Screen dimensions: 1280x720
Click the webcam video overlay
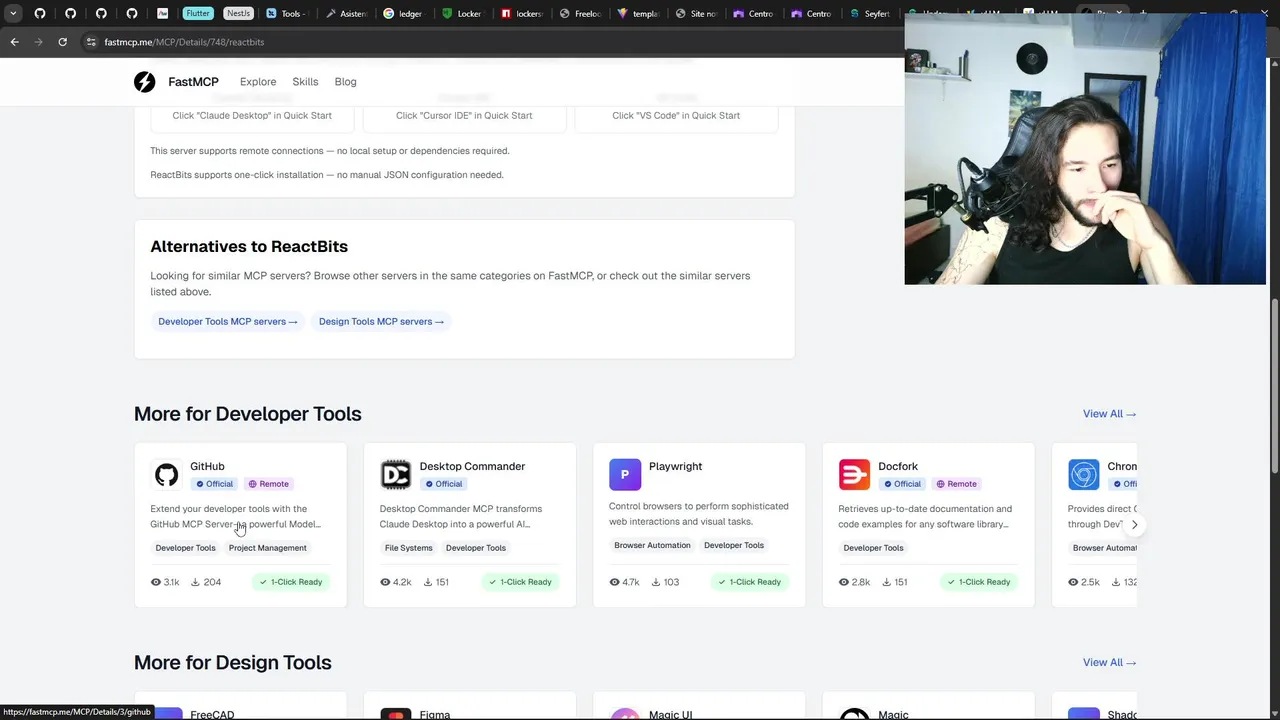point(1085,150)
